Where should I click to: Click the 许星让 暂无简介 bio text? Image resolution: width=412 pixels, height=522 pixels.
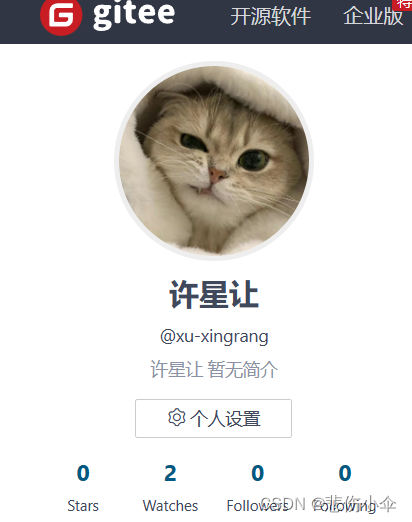[214, 369]
